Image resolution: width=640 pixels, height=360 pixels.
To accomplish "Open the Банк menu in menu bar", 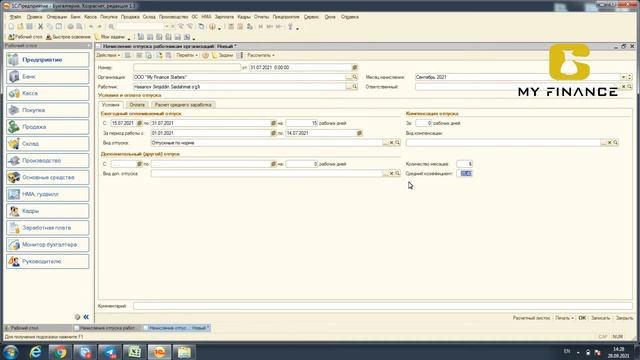I will pos(76,17).
